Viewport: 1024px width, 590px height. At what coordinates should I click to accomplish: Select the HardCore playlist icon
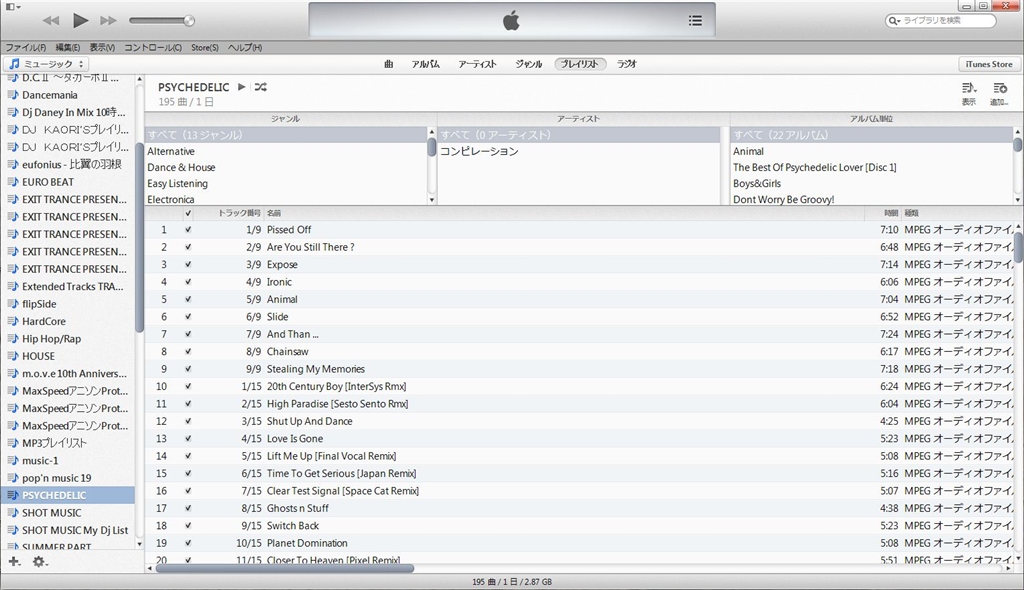[12, 321]
